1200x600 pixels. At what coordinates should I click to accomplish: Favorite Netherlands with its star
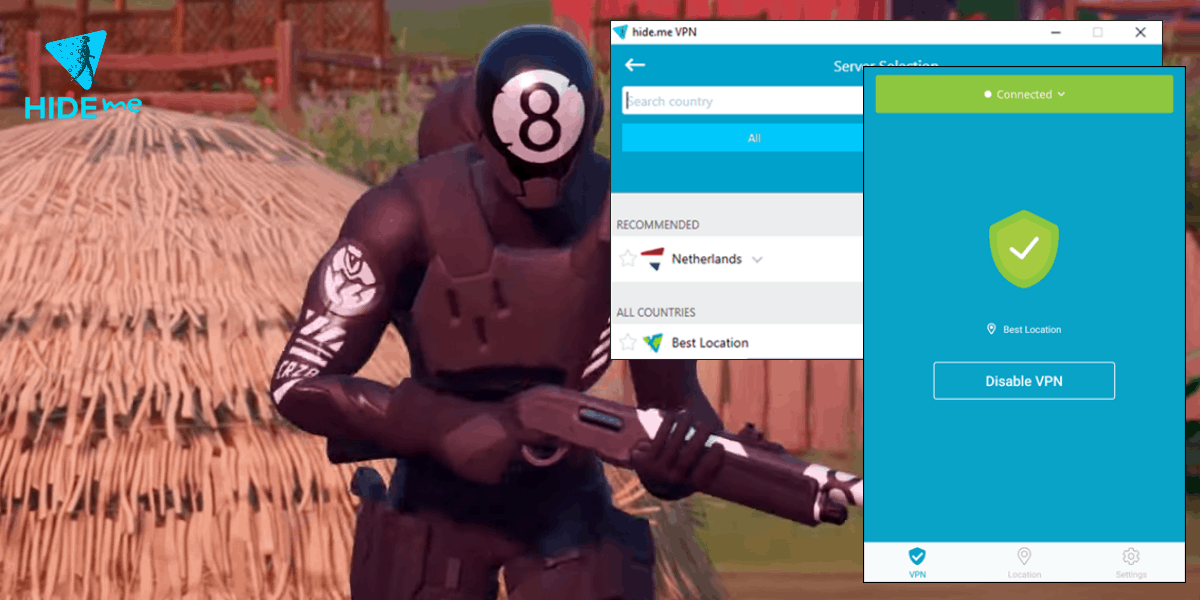pyautogui.click(x=628, y=259)
